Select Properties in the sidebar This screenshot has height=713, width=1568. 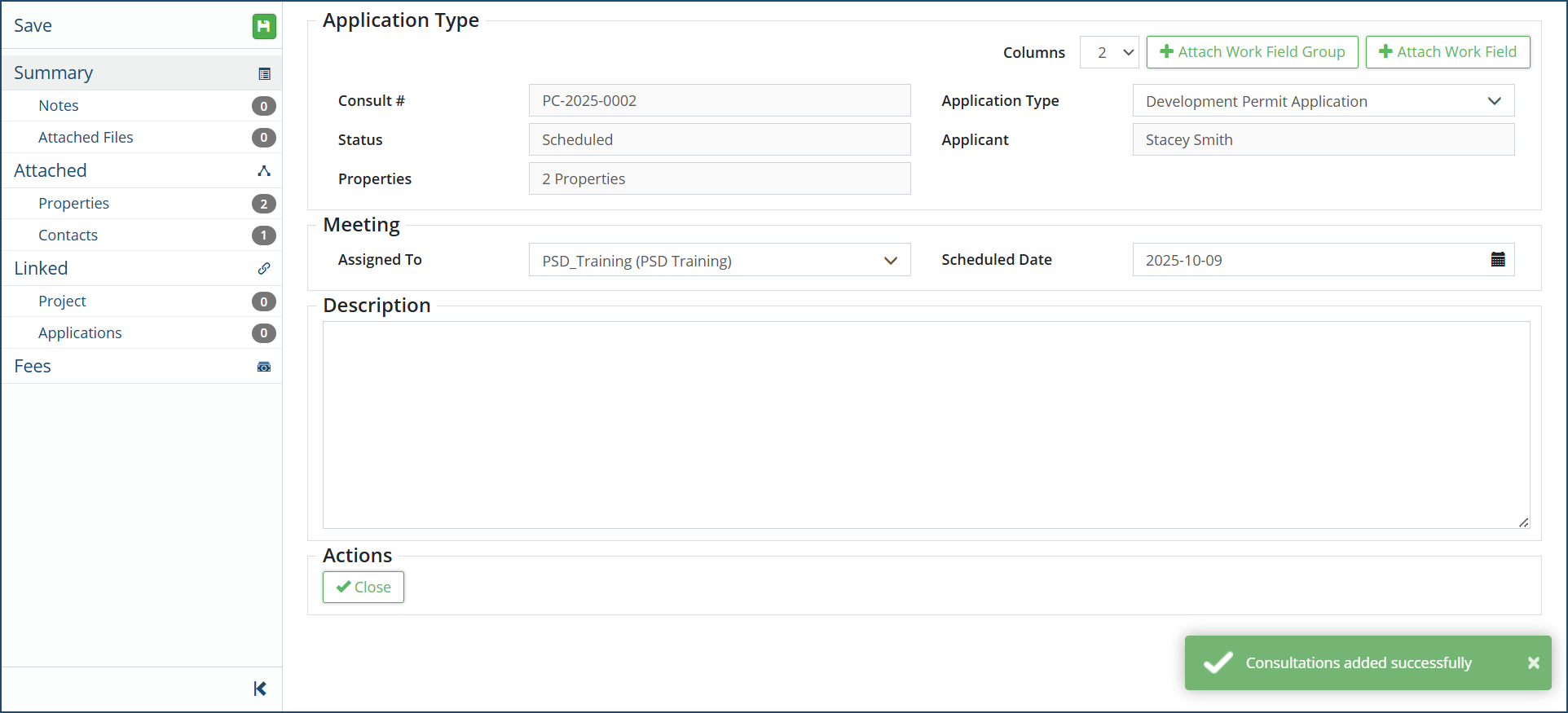[x=73, y=204]
